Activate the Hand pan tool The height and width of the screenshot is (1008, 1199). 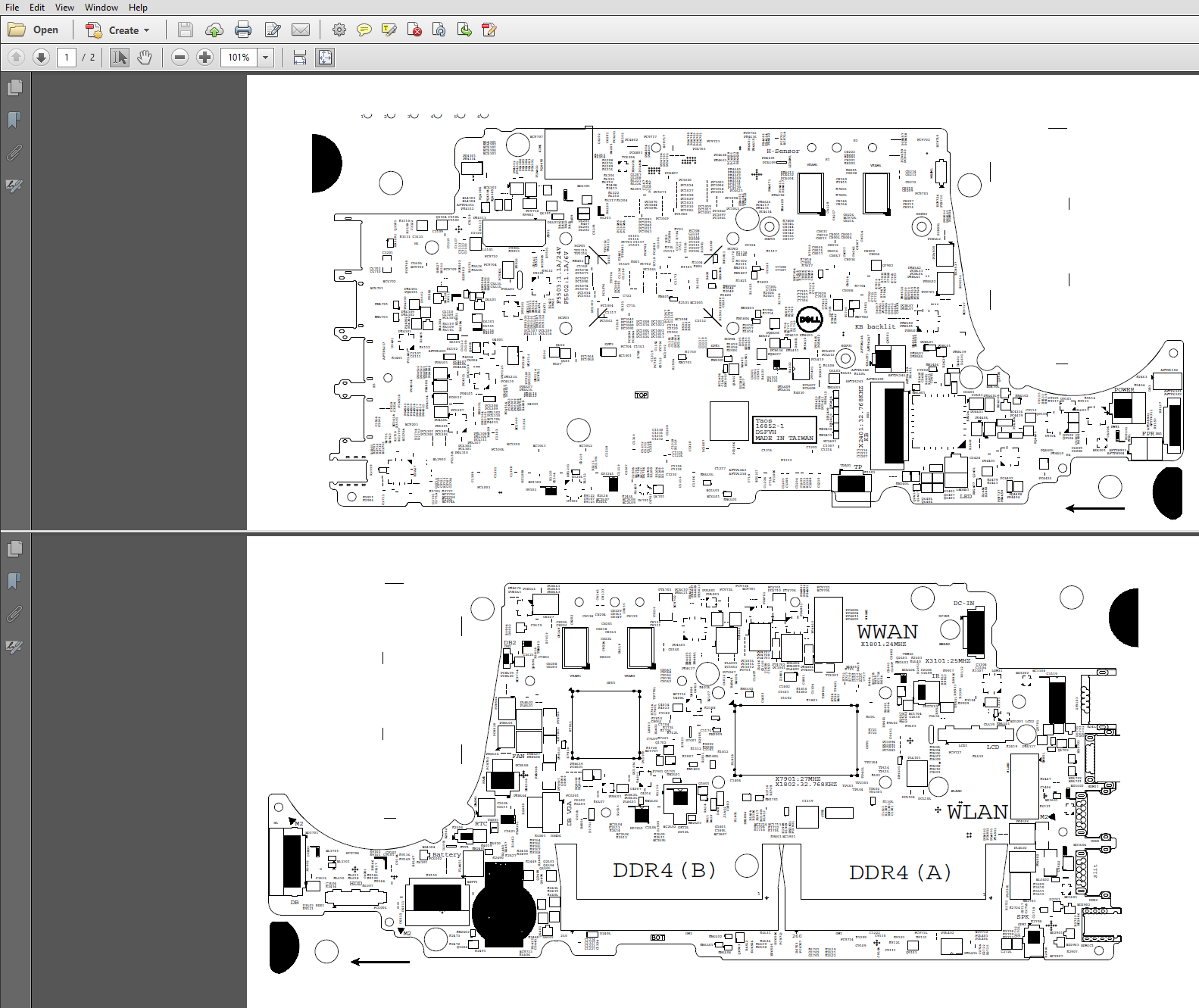pos(145,58)
